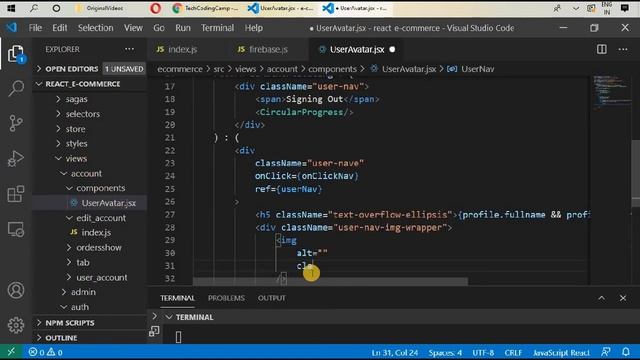Image resolution: width=640 pixels, height=360 pixels.
Task: Click UserNav in the breadcrumb
Action: (x=478, y=69)
